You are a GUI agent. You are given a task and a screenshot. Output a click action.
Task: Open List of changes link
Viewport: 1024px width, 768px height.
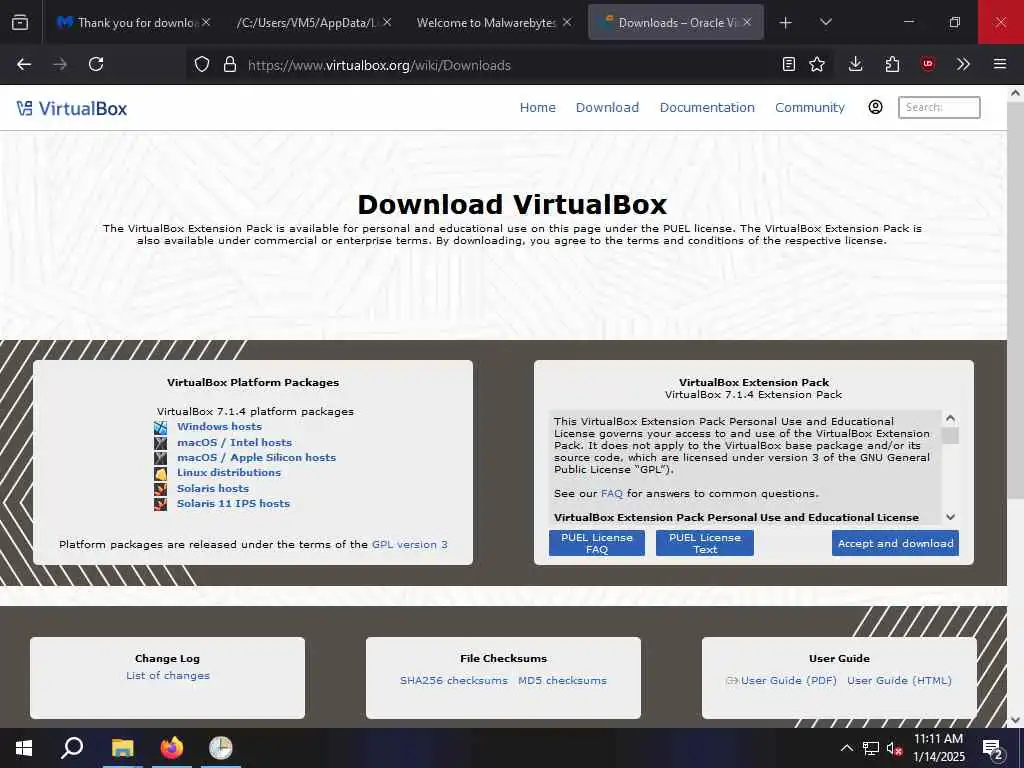click(x=168, y=675)
